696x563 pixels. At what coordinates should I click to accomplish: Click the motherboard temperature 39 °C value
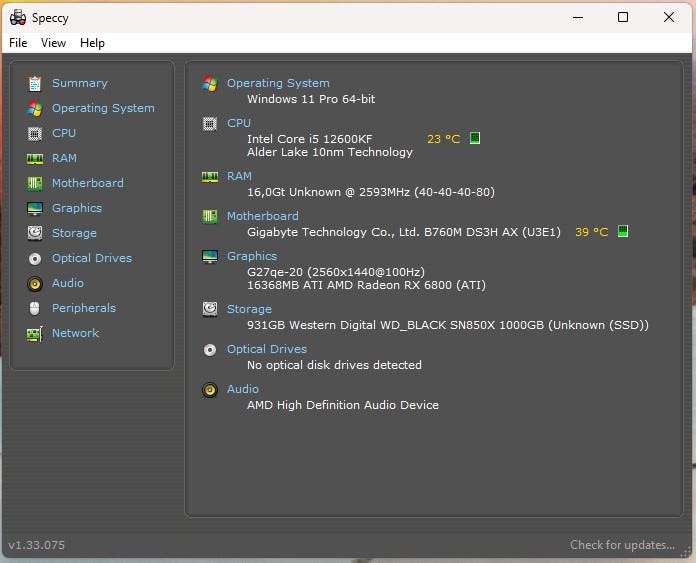tap(592, 232)
